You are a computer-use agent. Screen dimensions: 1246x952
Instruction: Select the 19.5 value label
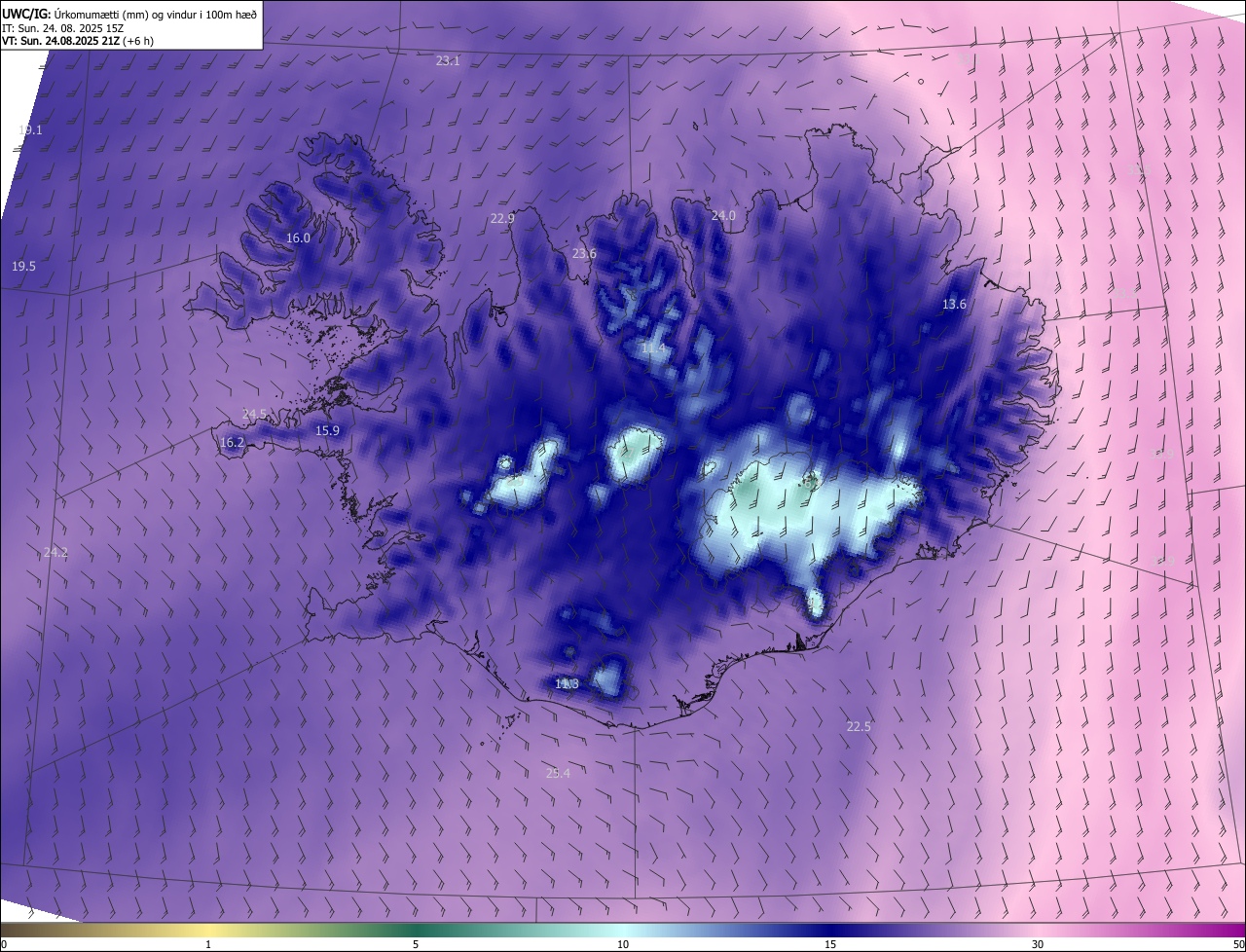point(23,267)
